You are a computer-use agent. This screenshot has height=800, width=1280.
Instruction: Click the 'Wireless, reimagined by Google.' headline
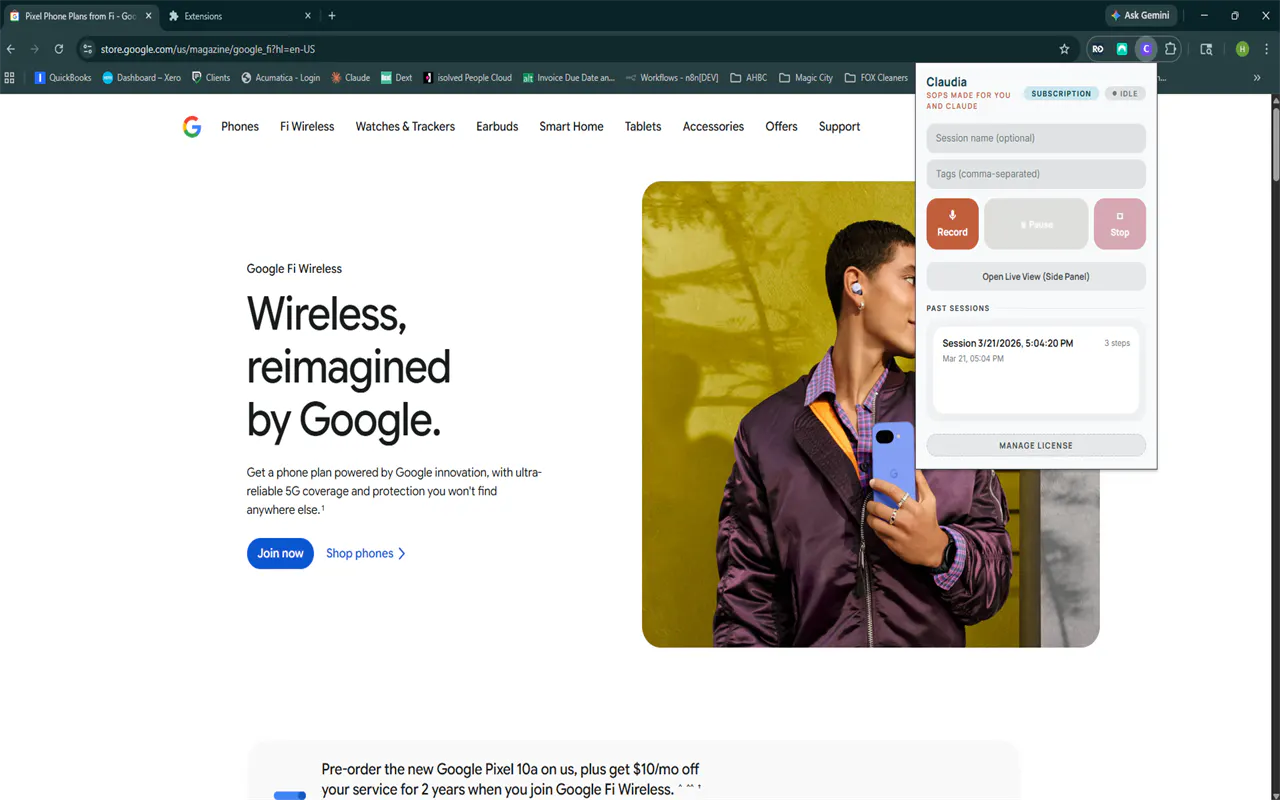point(349,367)
